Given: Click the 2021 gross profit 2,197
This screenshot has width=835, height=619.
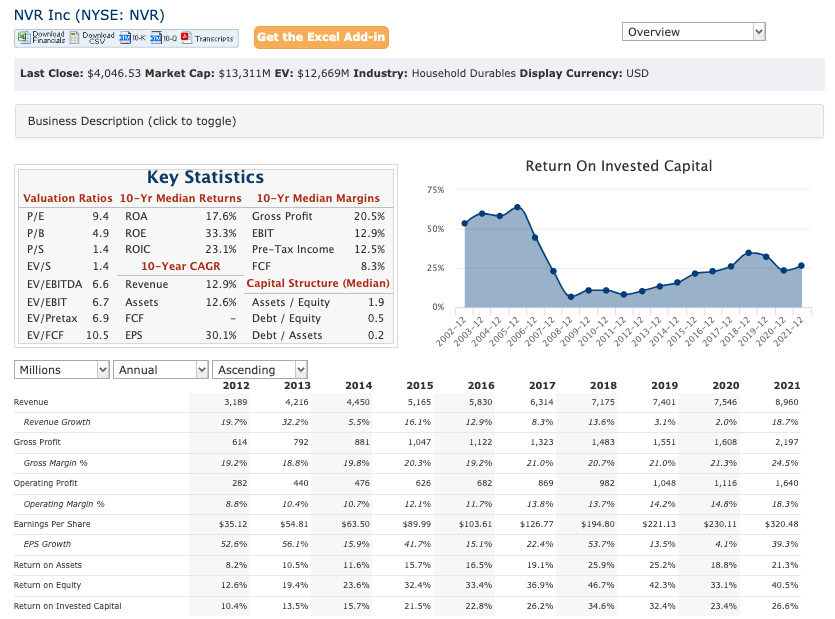Looking at the screenshot, I should [x=787, y=442].
